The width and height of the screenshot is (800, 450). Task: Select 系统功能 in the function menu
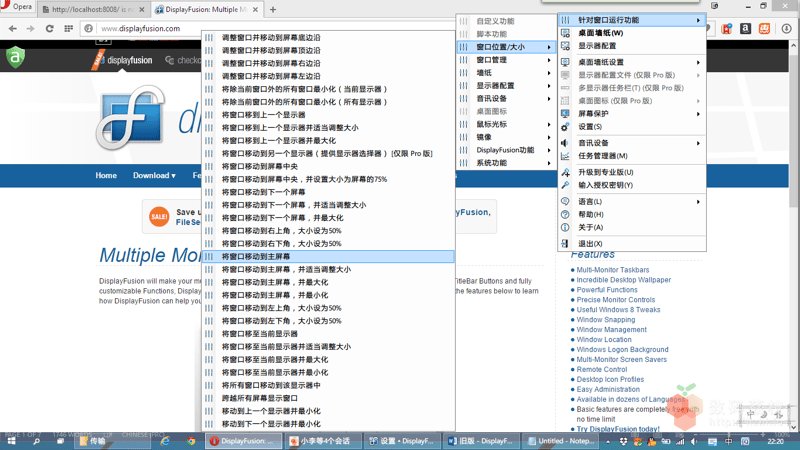[x=506, y=163]
